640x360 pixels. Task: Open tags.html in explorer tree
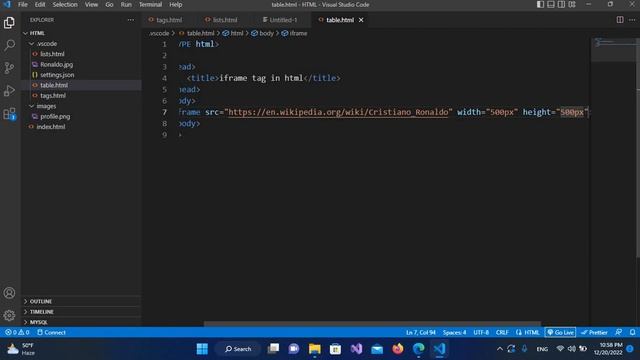[53, 96]
